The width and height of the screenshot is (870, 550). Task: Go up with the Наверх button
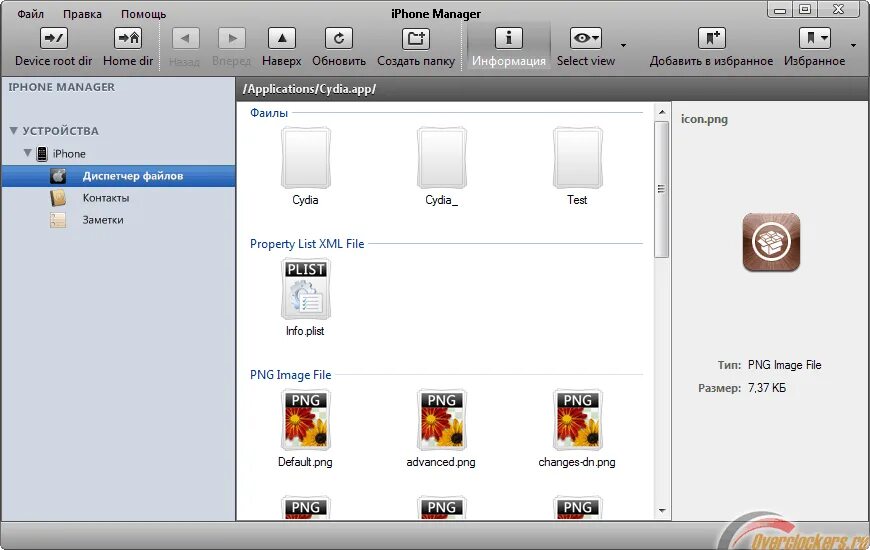point(282,48)
